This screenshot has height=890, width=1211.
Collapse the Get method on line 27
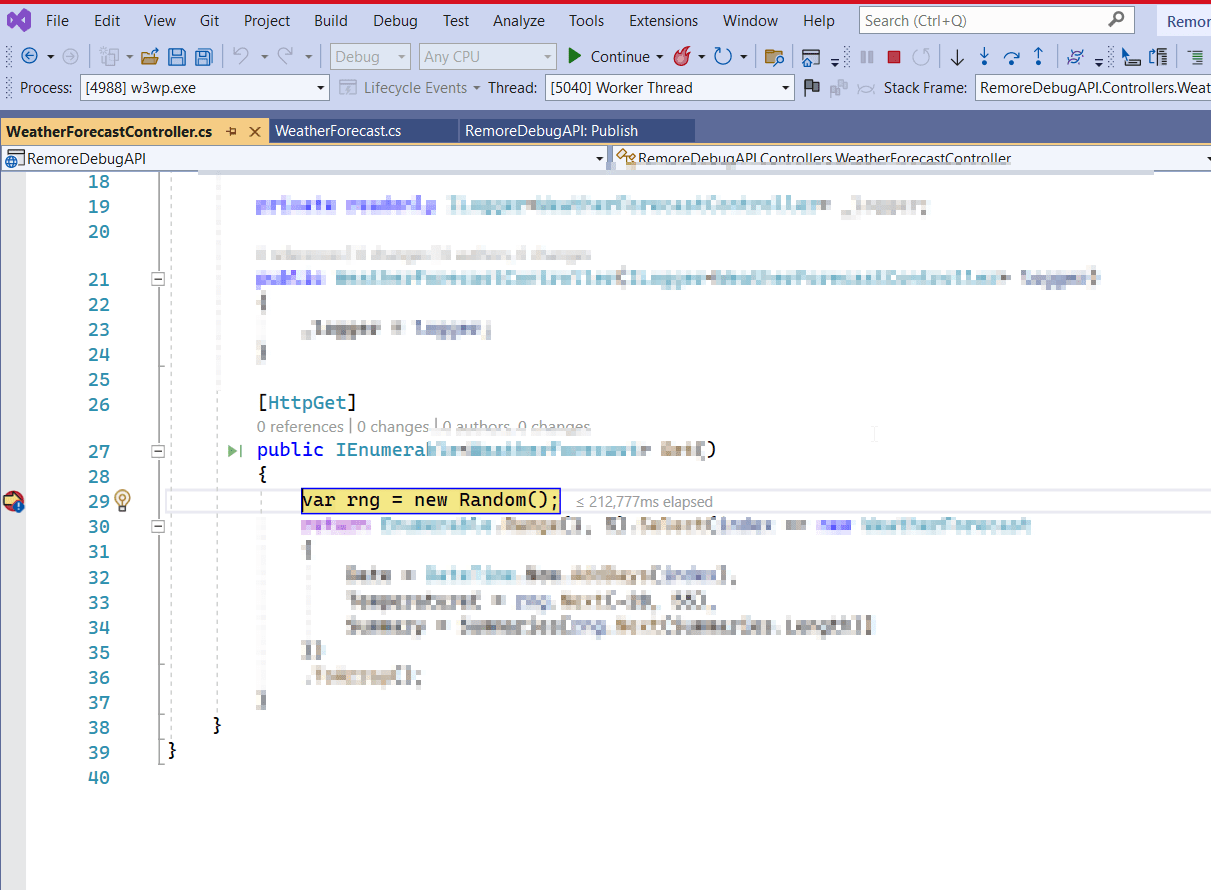[x=158, y=450]
